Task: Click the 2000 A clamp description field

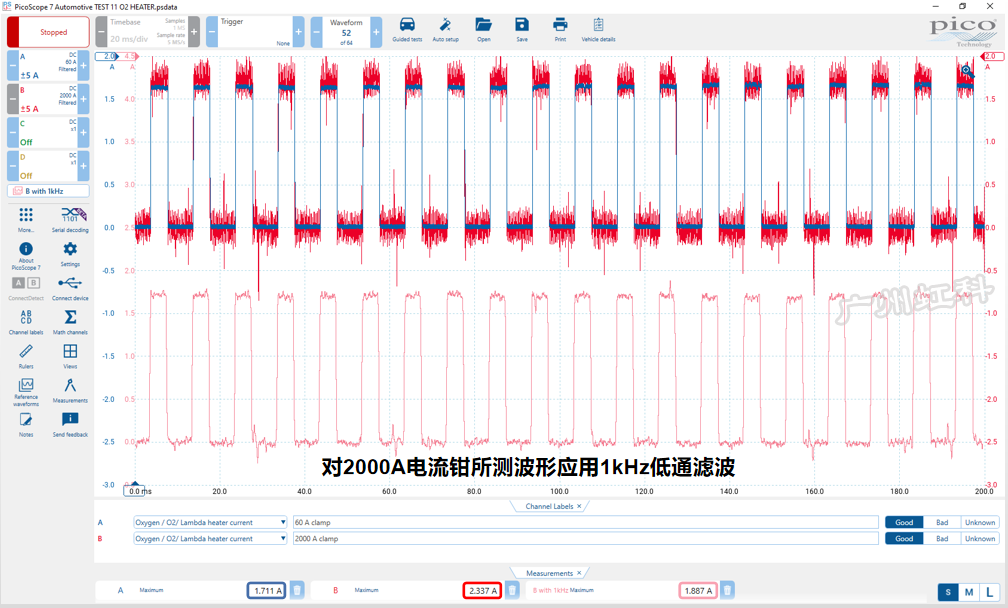Action: click(585, 539)
